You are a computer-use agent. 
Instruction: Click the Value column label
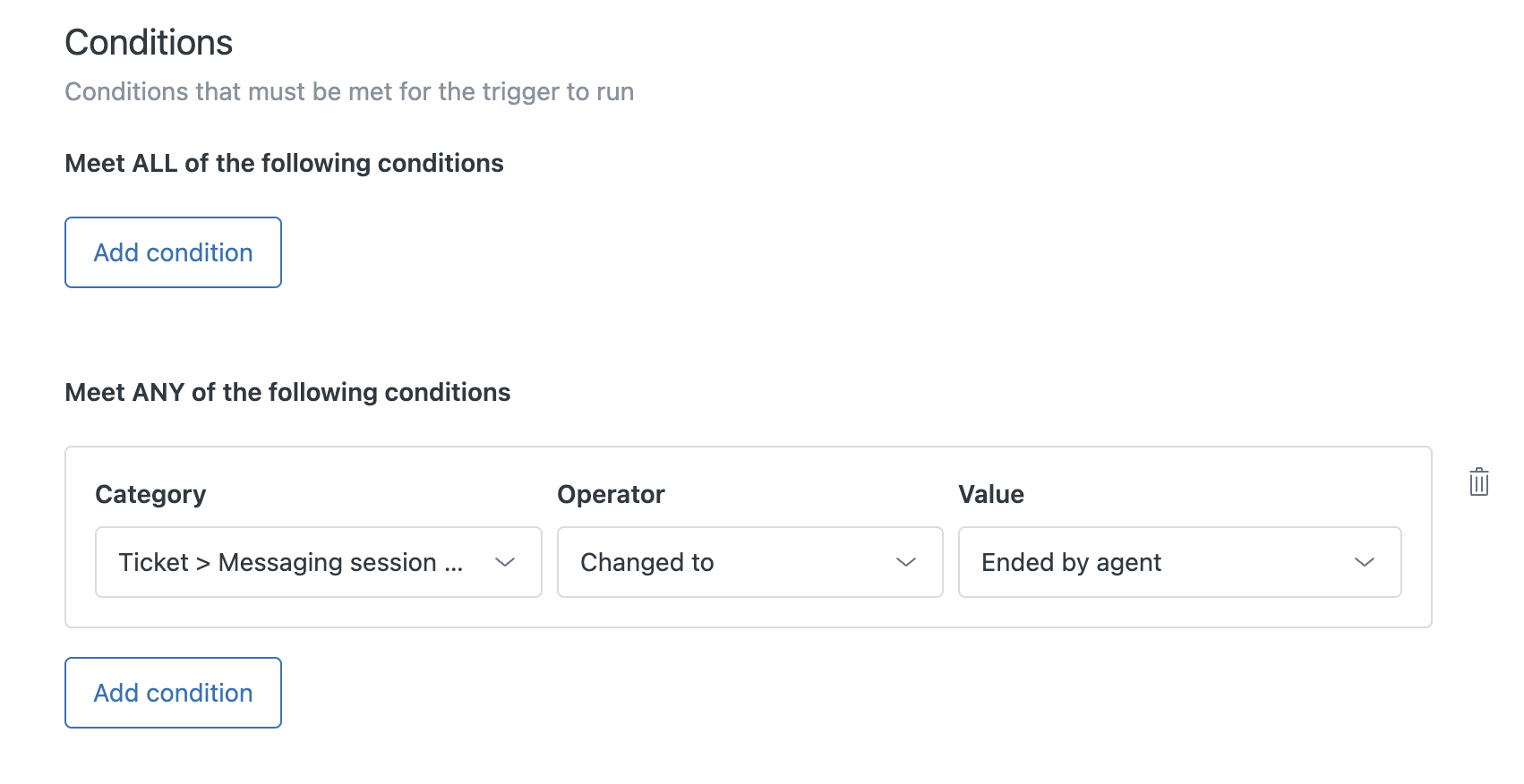(x=990, y=494)
